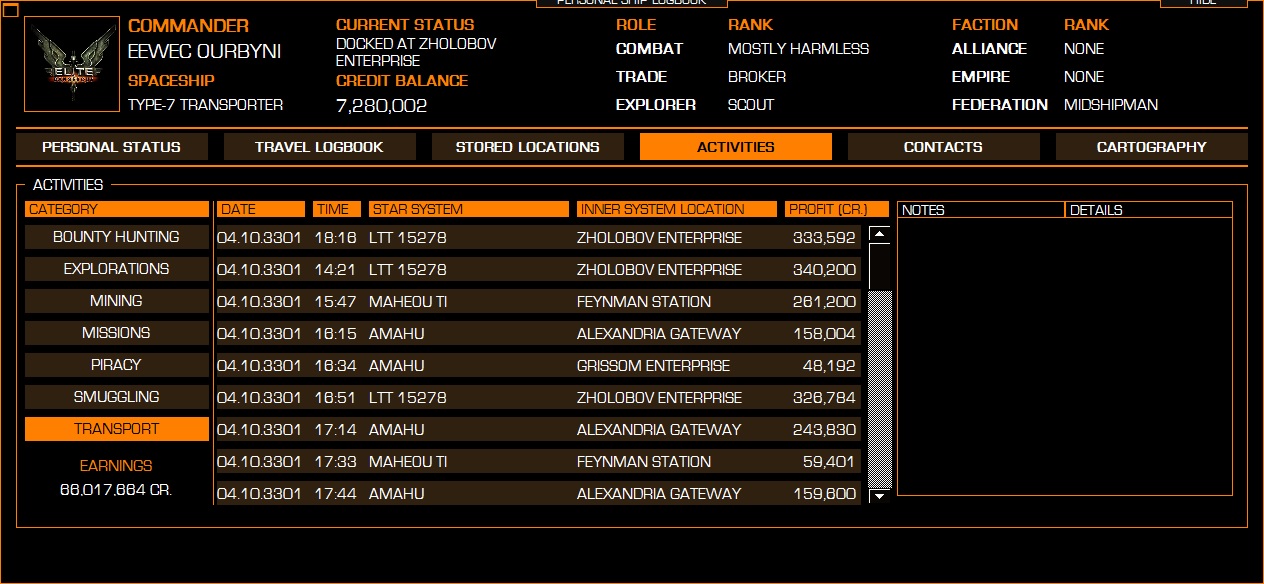Select the Activities tab
Viewport: 1264px width, 584px height.
pos(736,147)
